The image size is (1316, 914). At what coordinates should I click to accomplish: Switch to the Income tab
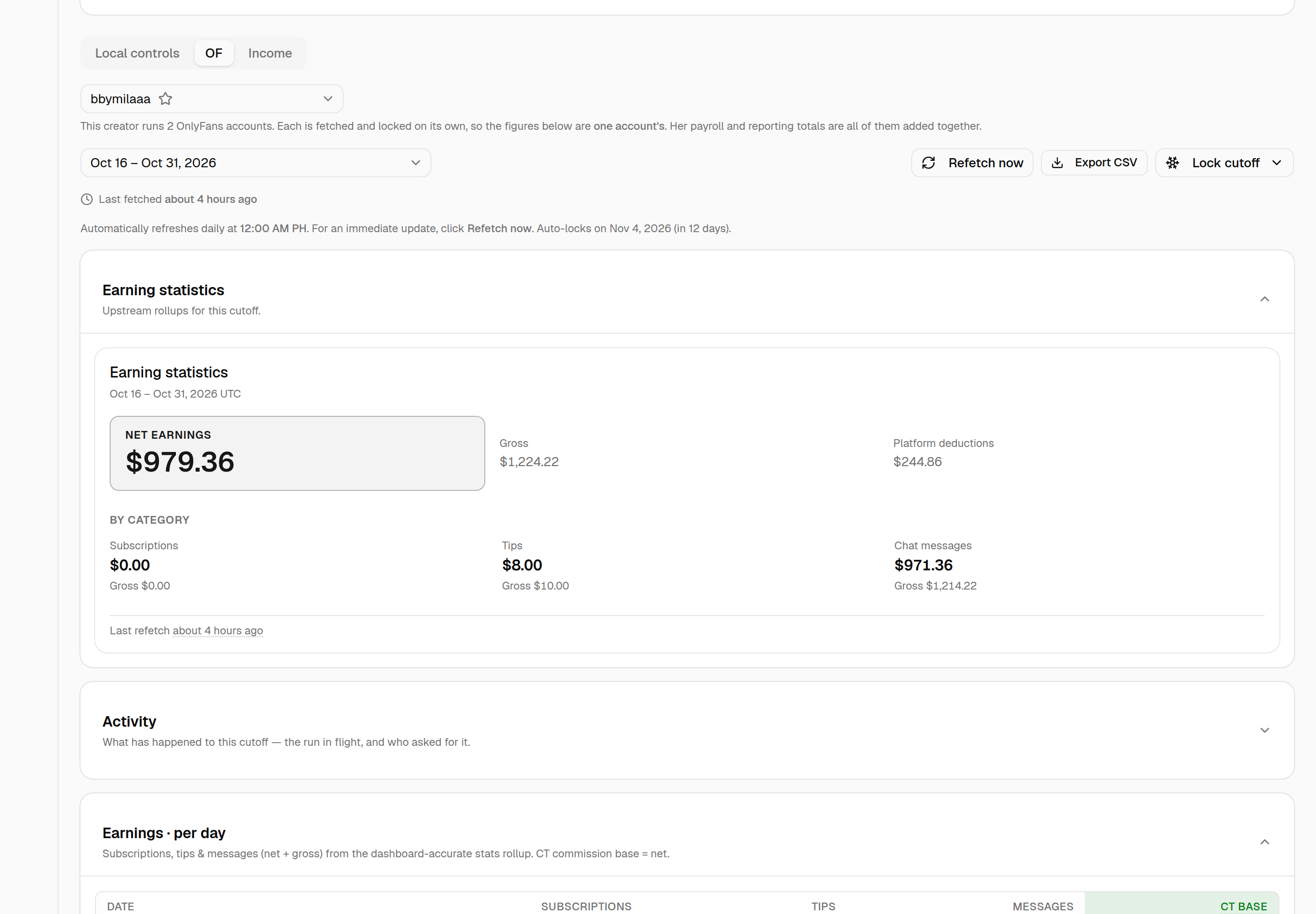tap(270, 53)
